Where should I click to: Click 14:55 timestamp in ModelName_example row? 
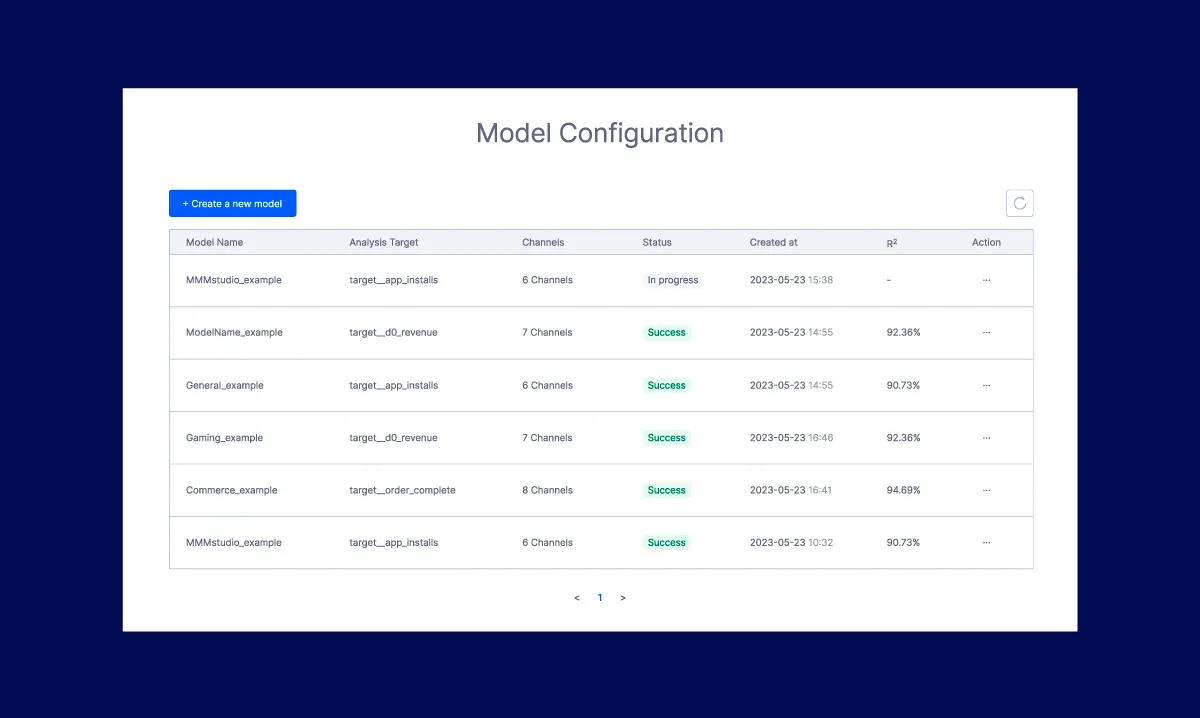[791, 332]
